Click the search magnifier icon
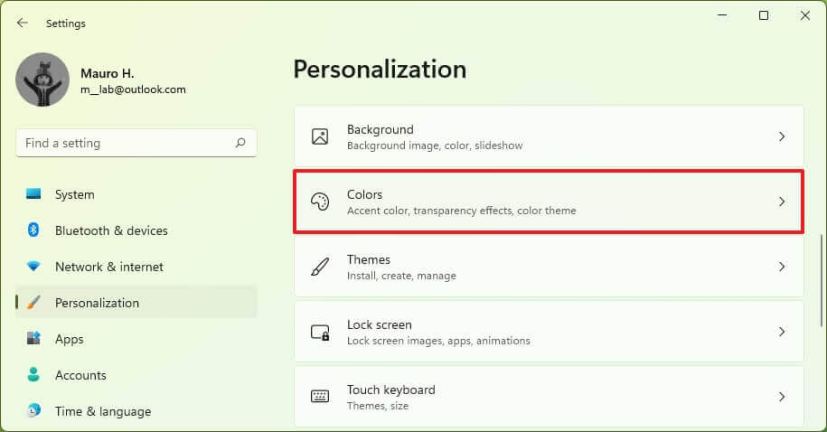The height and width of the screenshot is (432, 827). (240, 143)
